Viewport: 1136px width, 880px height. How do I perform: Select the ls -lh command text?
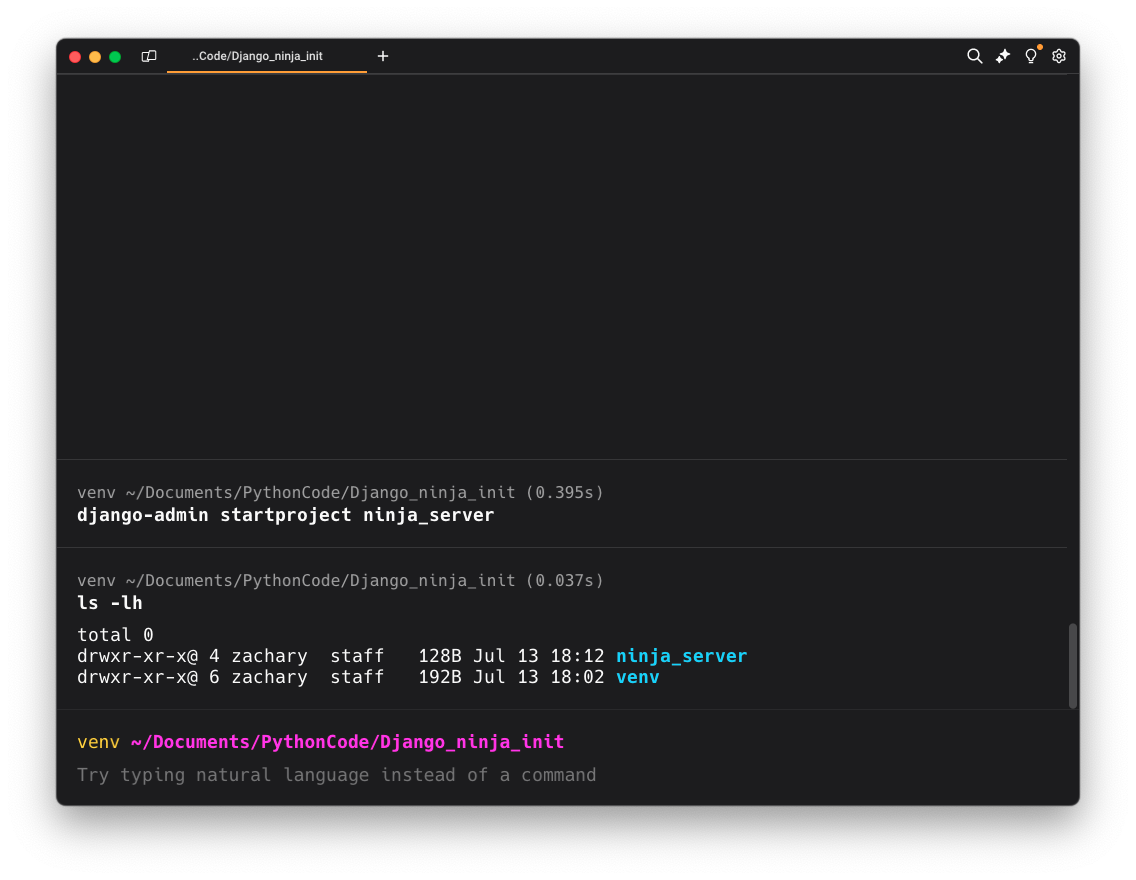(109, 604)
